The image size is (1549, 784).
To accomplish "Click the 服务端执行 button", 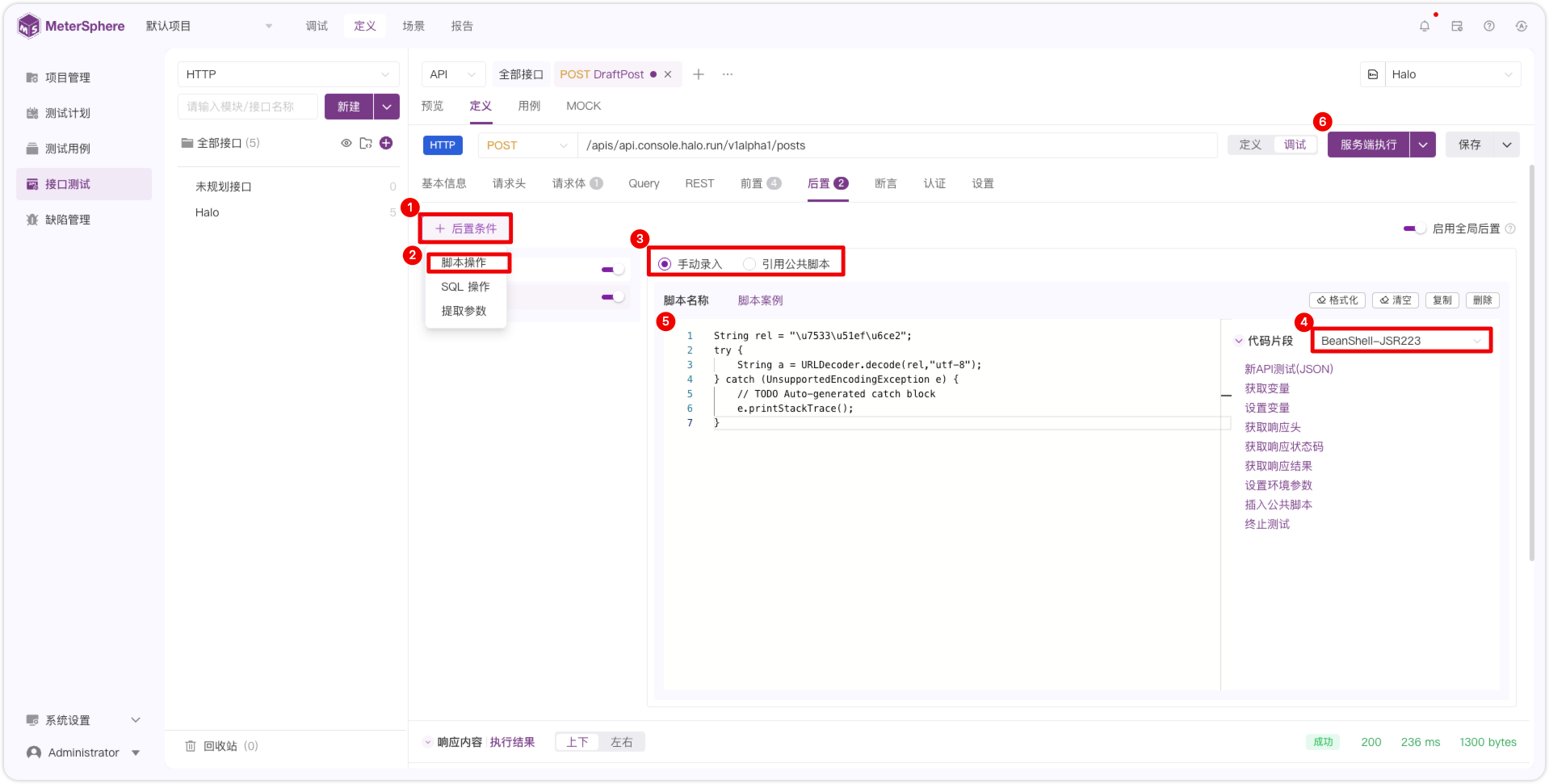I will click(x=1369, y=145).
